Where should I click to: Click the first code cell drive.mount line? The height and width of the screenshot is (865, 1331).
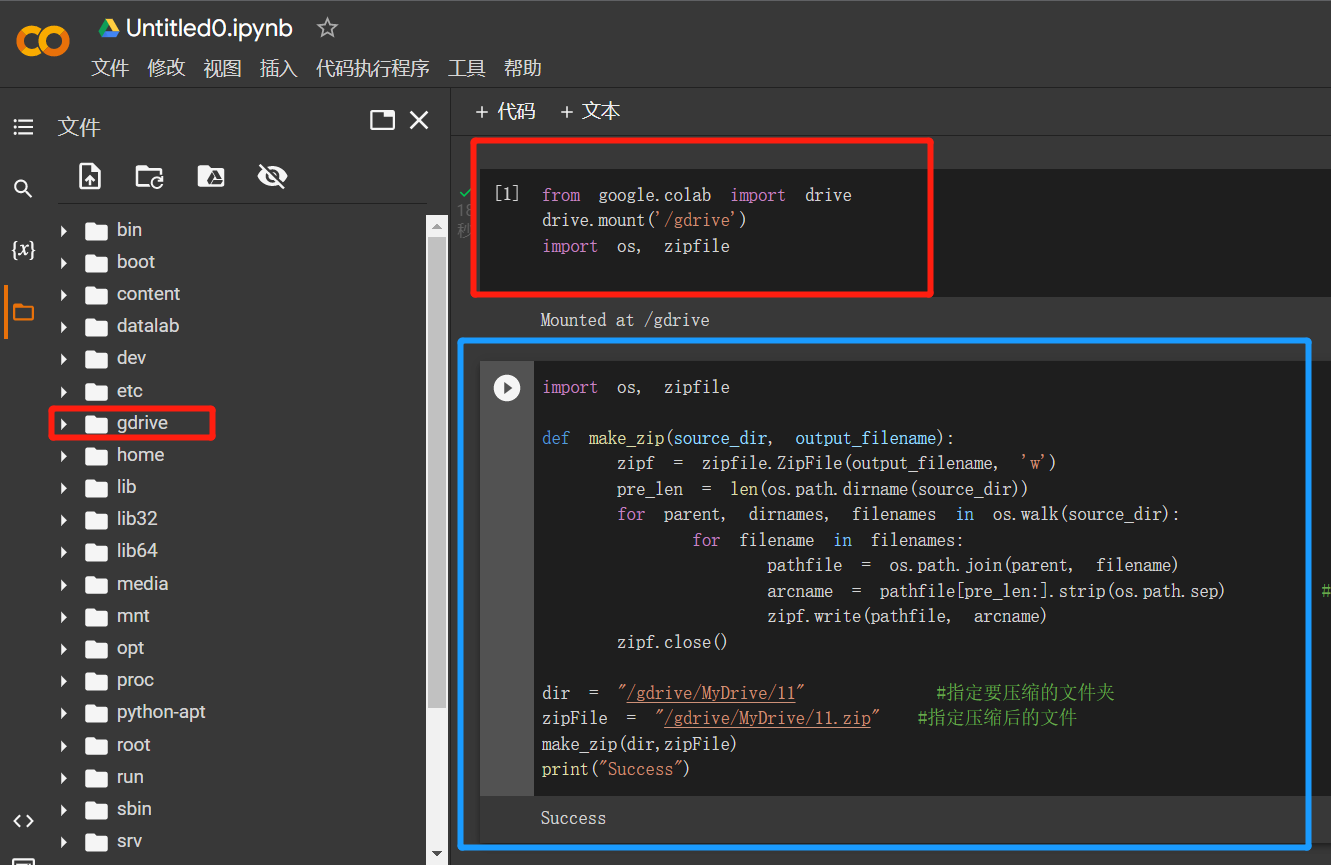(644, 220)
